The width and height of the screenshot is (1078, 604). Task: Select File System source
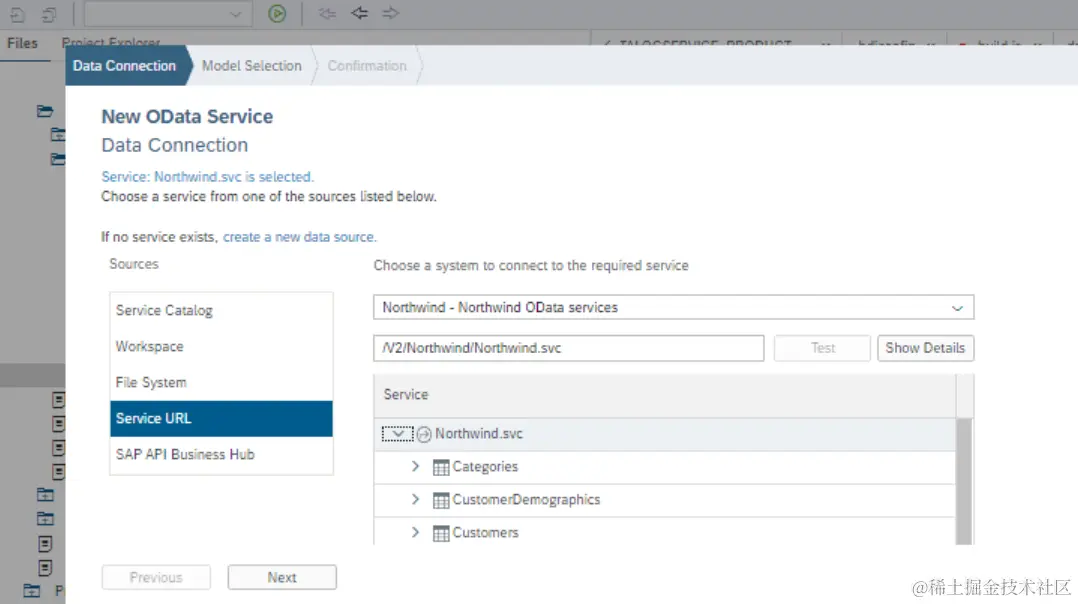coord(221,382)
